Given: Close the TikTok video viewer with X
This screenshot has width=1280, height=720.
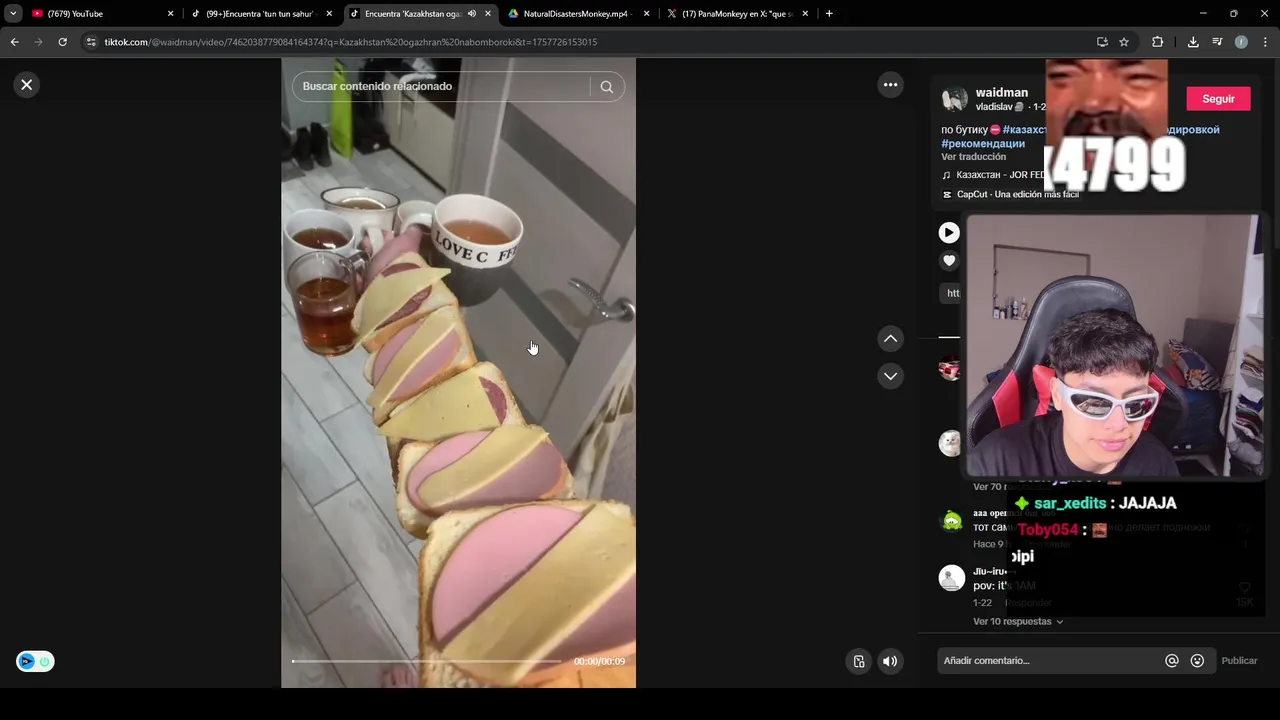Looking at the screenshot, I should point(27,85).
